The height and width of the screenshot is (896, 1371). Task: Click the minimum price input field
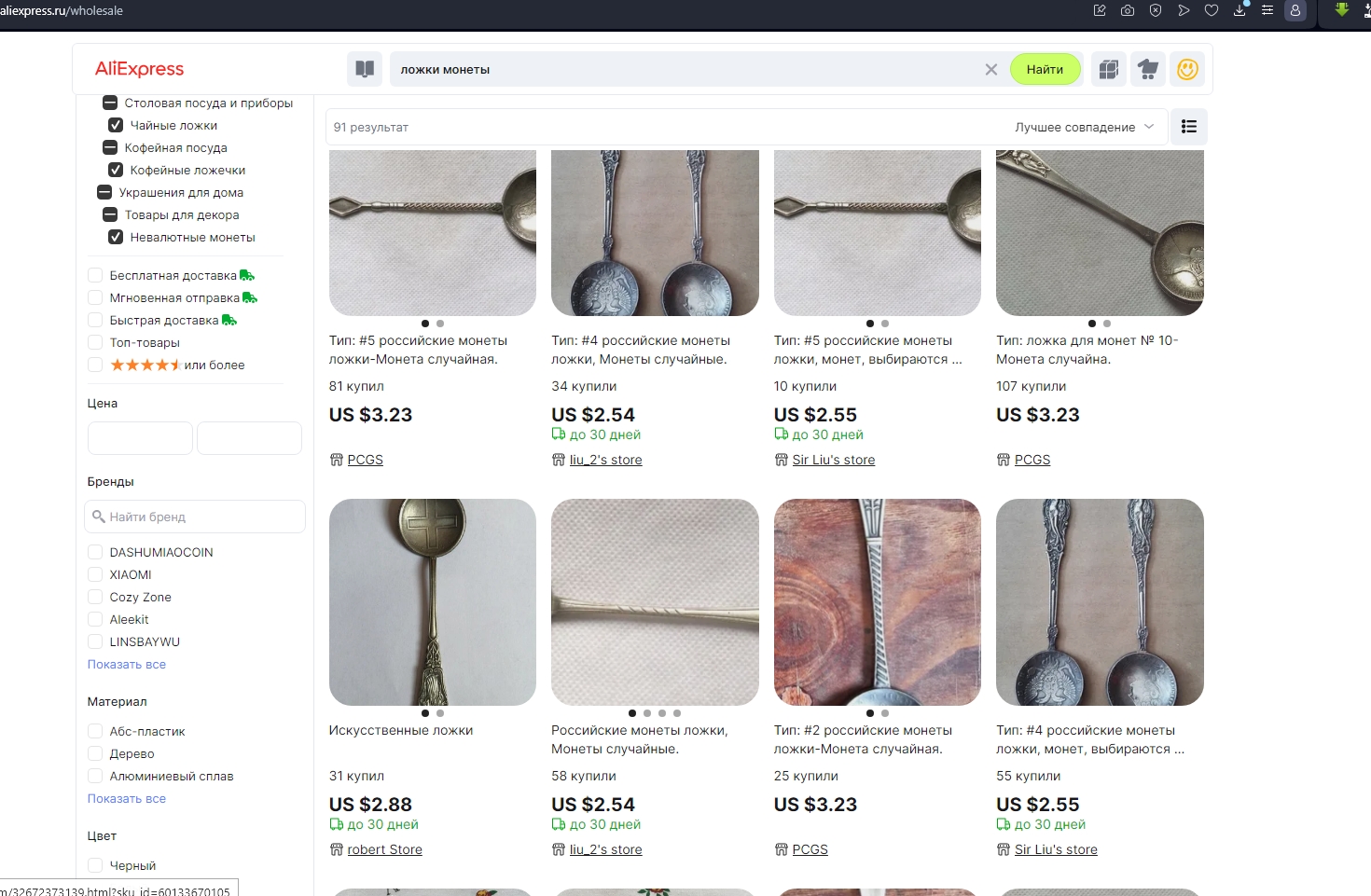[140, 438]
